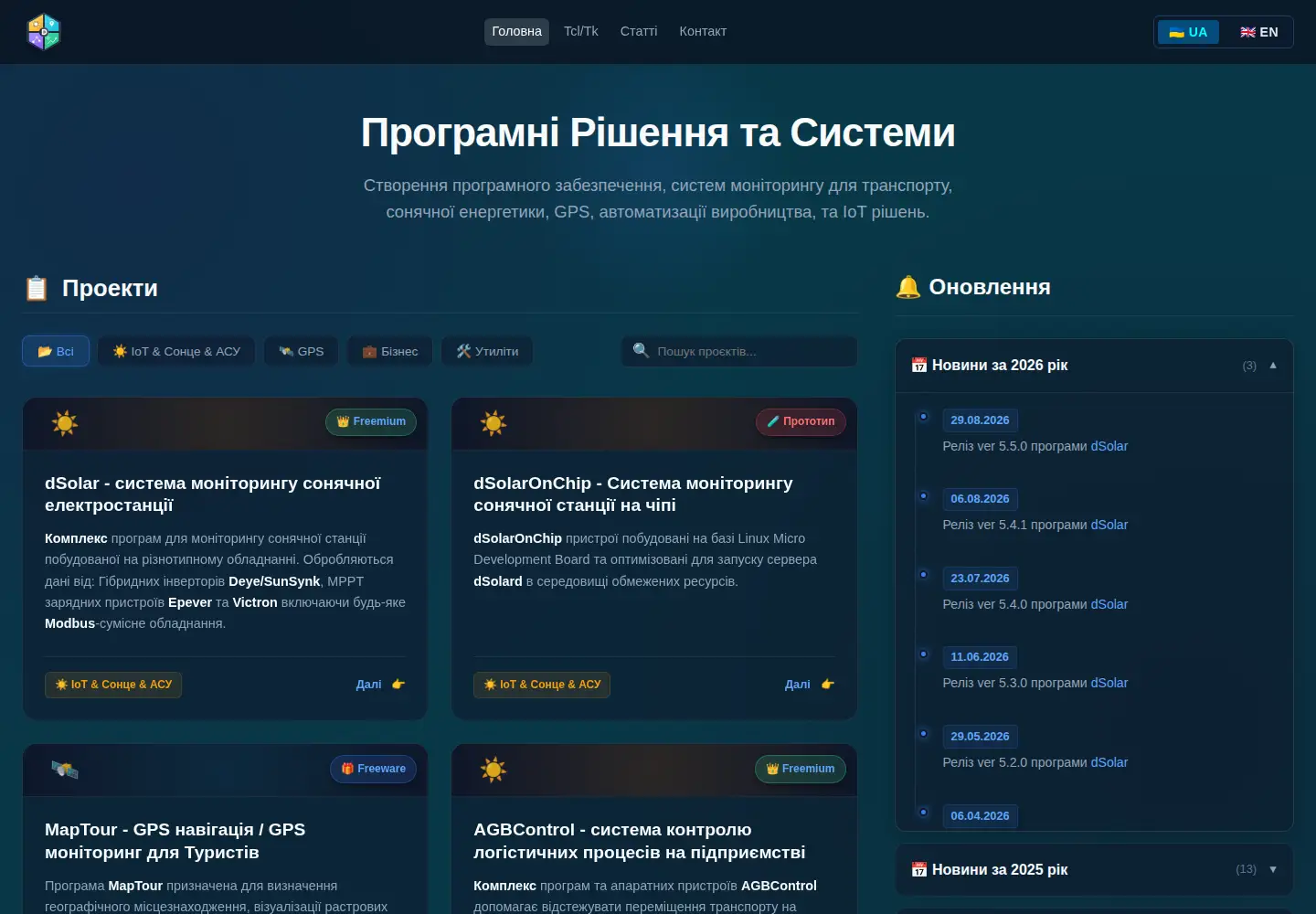This screenshot has height=914, width=1316.
Task: Switch language to EN
Action: (1258, 32)
